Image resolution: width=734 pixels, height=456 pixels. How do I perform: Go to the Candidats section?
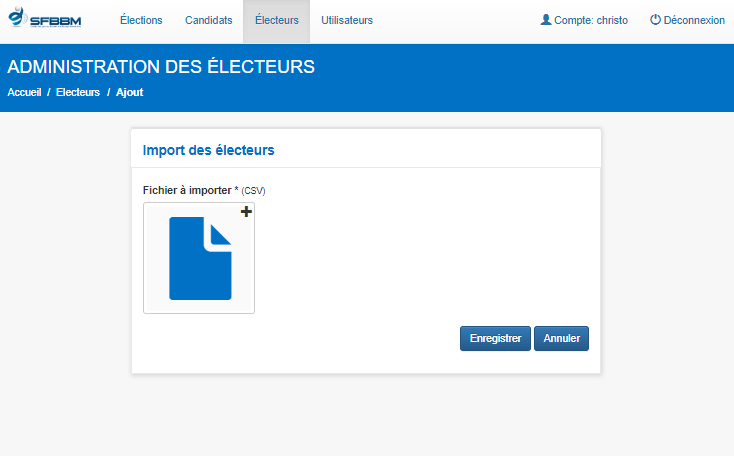tap(208, 20)
